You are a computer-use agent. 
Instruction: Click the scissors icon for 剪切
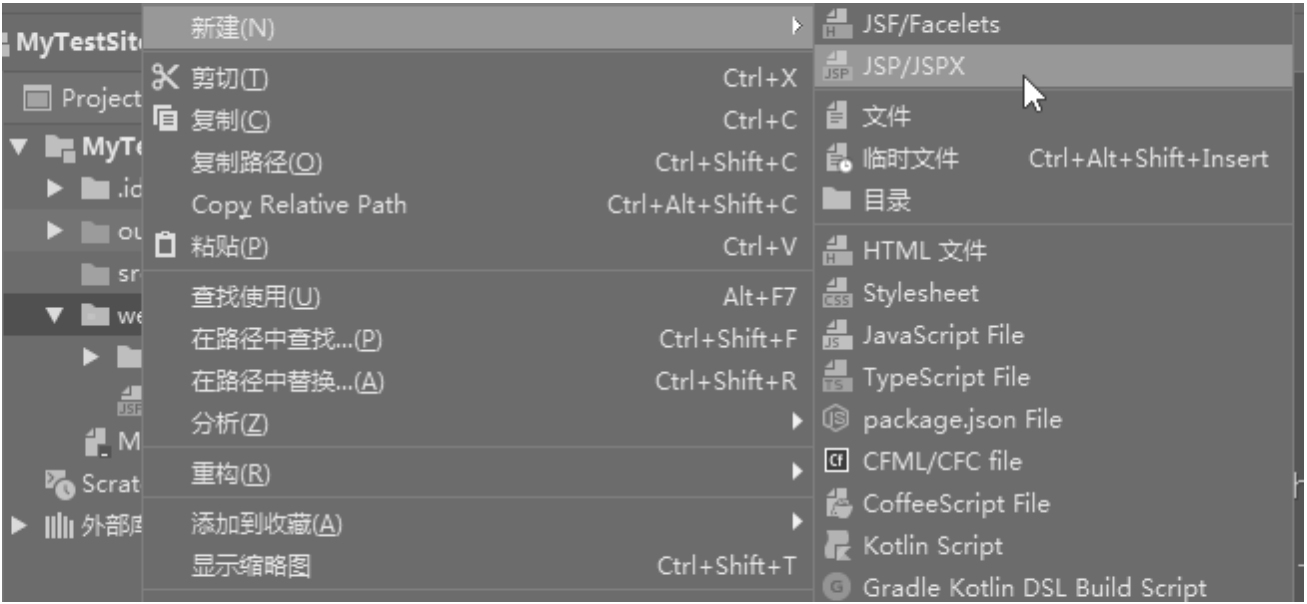pos(166,78)
